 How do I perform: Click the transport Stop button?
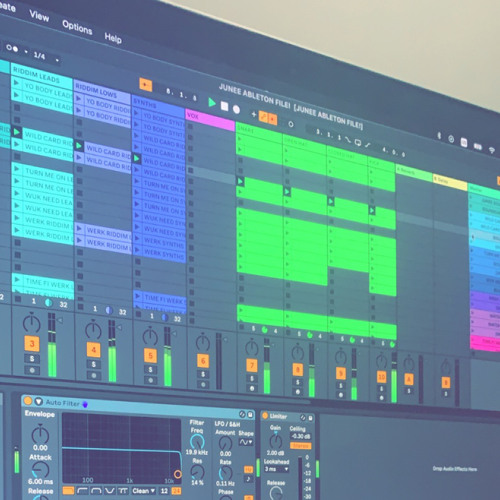click(225, 106)
